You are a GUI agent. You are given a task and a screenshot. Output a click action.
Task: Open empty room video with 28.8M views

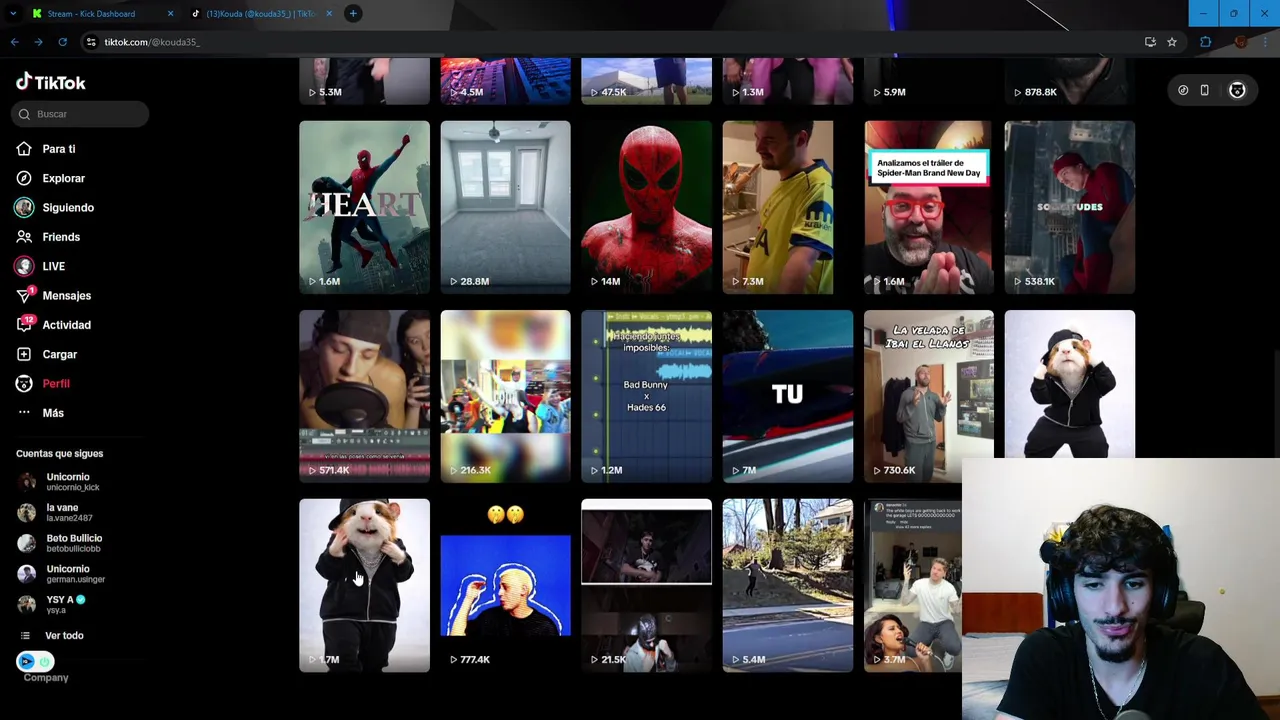505,207
